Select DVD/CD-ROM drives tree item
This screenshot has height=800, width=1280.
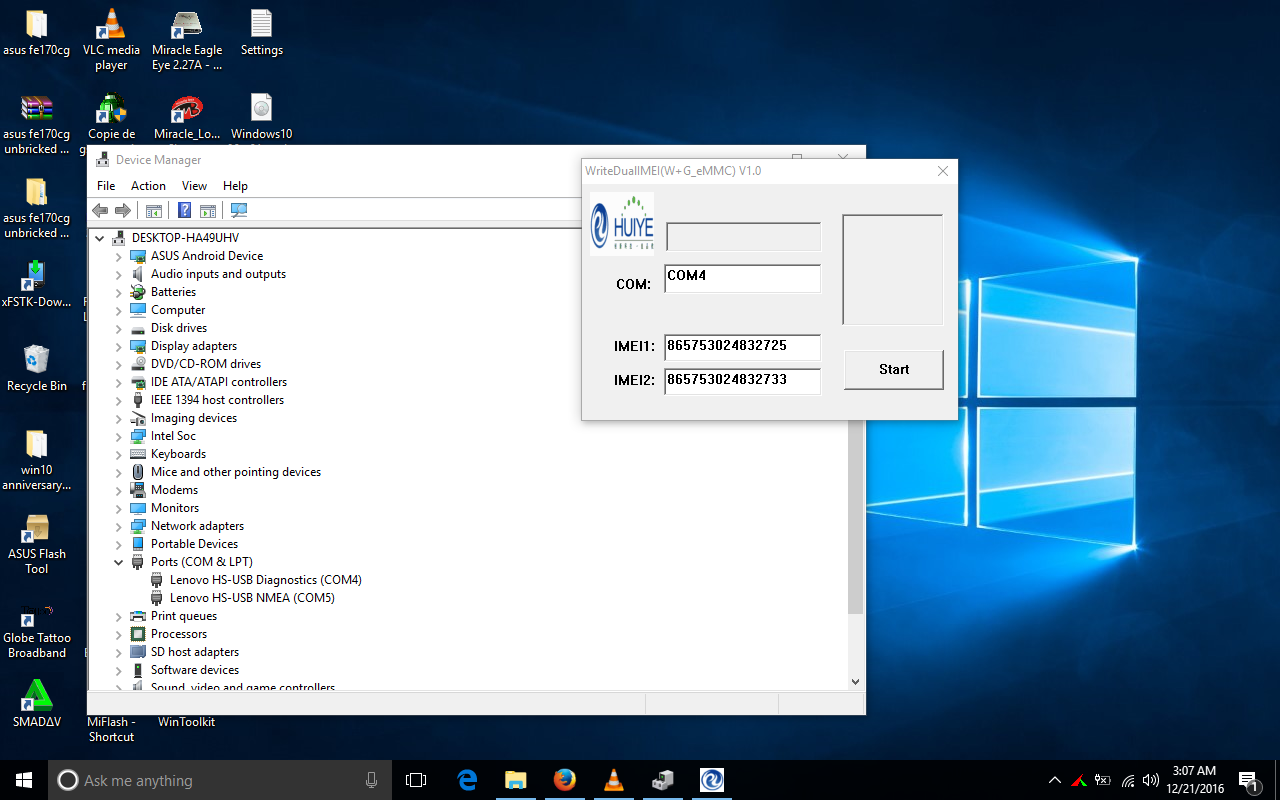(x=206, y=364)
